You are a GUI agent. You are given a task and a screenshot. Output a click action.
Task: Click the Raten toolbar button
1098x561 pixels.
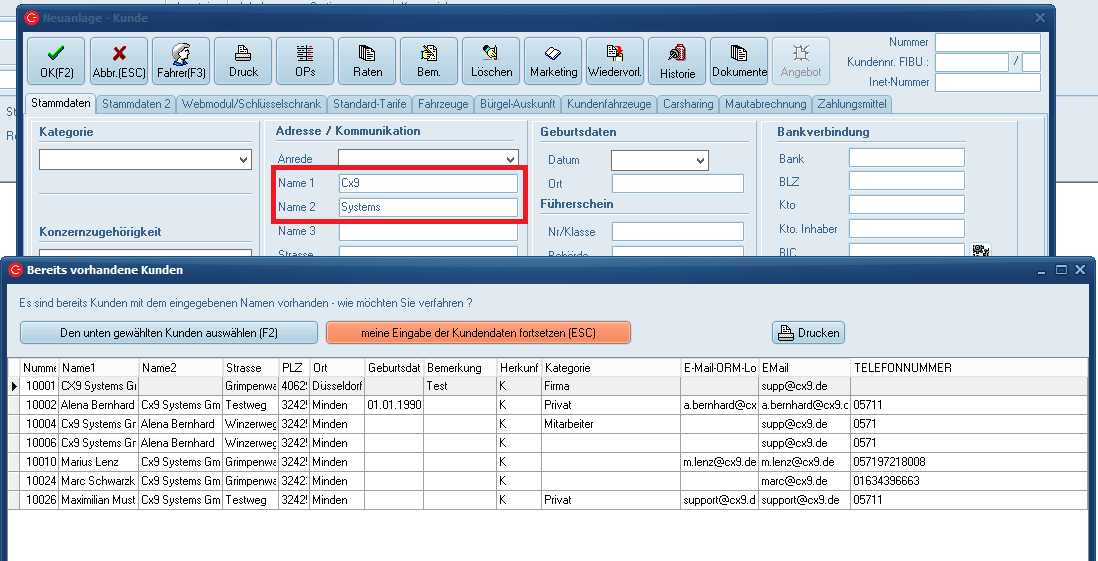tap(367, 61)
